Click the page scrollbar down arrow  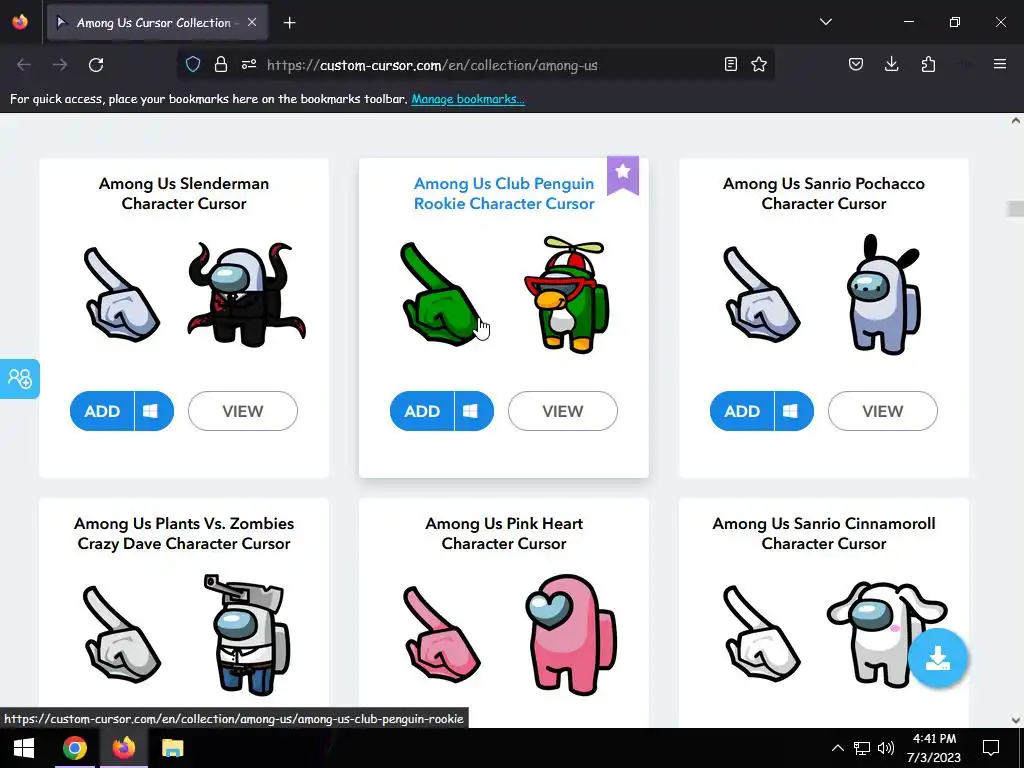point(1016,720)
